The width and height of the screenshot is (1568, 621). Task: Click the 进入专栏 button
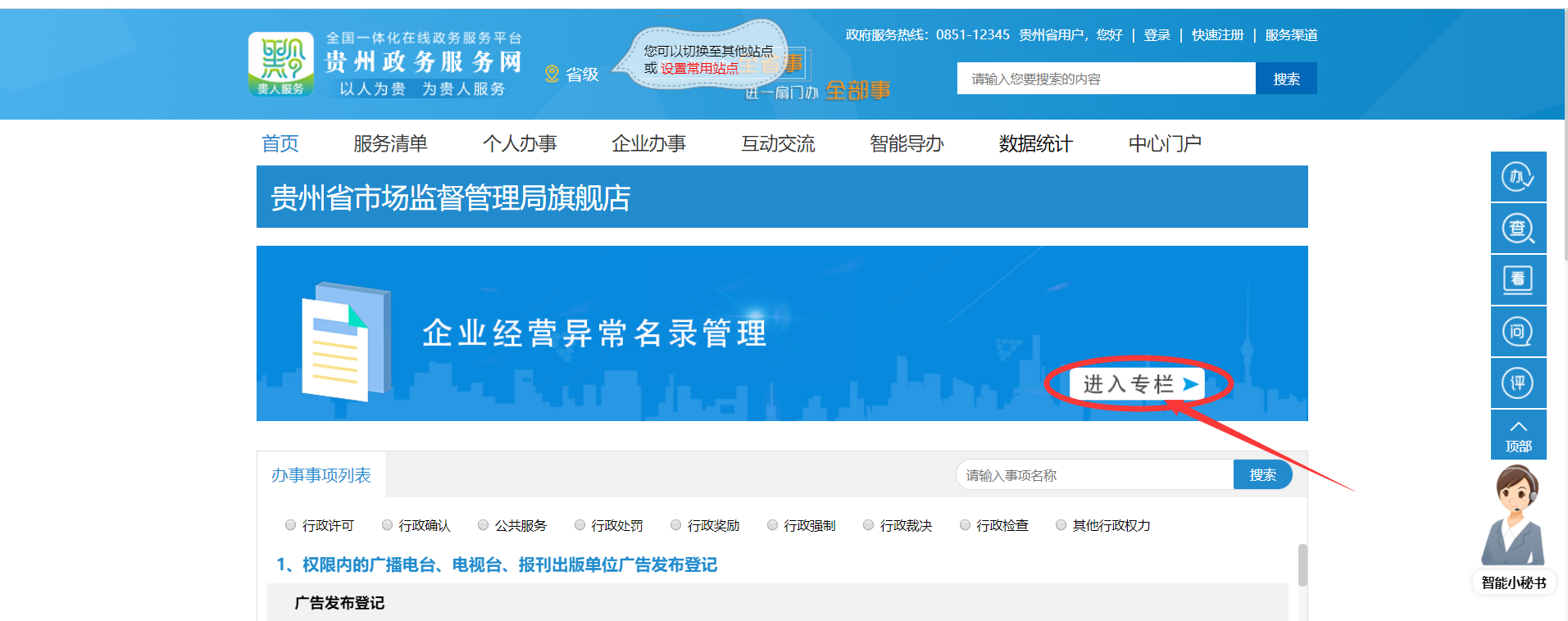point(1137,383)
